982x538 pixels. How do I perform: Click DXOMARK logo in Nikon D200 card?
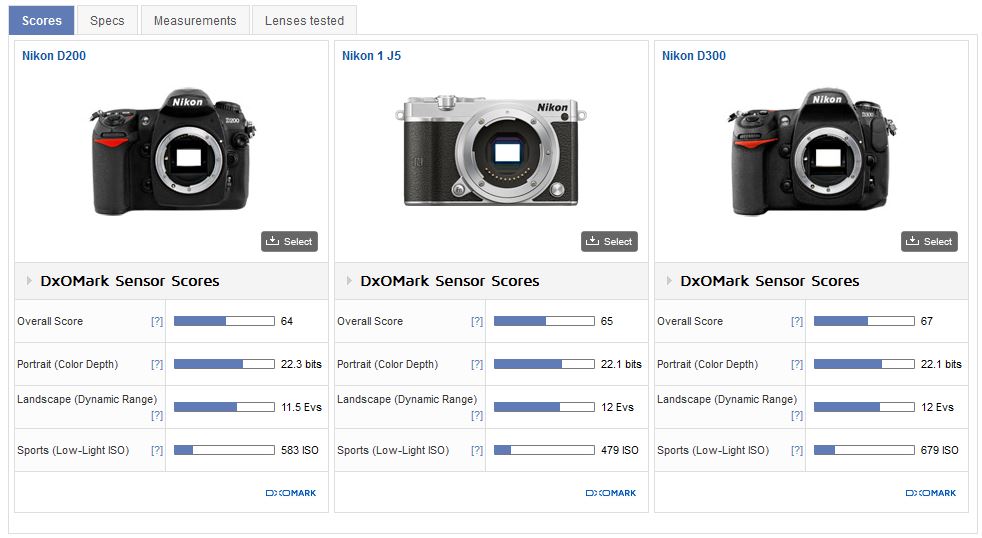pos(291,494)
